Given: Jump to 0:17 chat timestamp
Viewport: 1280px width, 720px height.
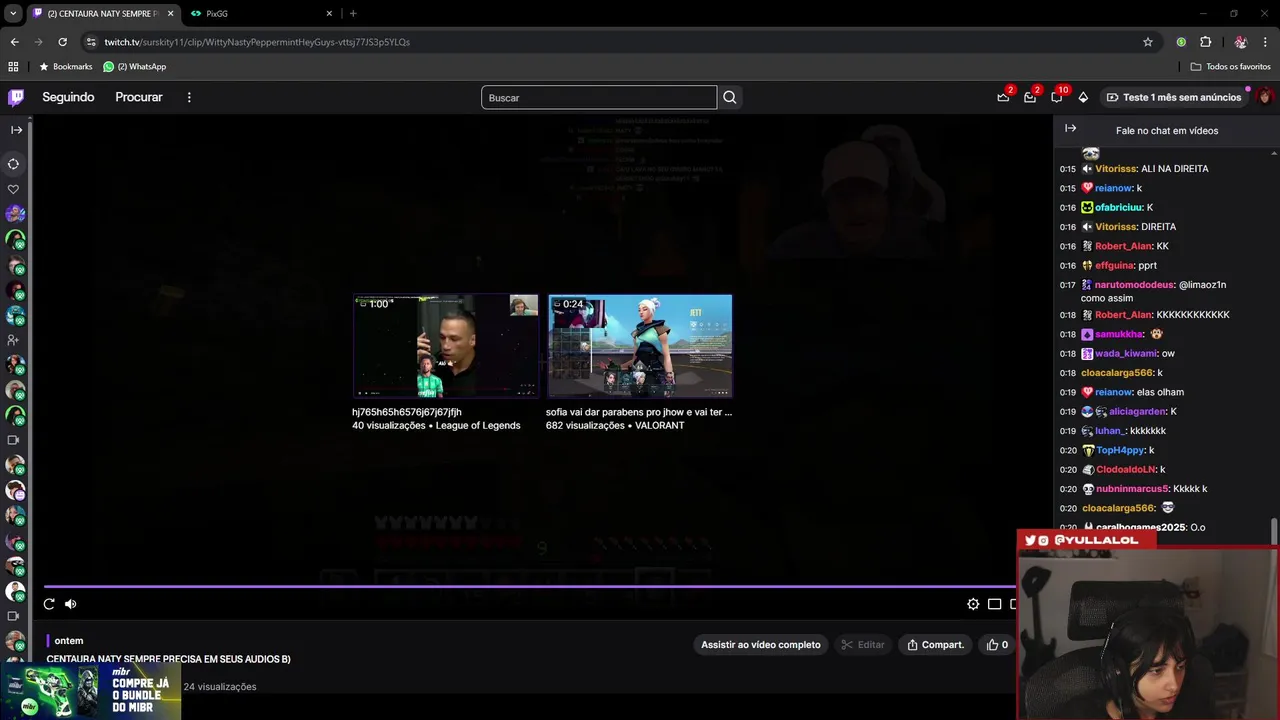Looking at the screenshot, I should 1068,285.
